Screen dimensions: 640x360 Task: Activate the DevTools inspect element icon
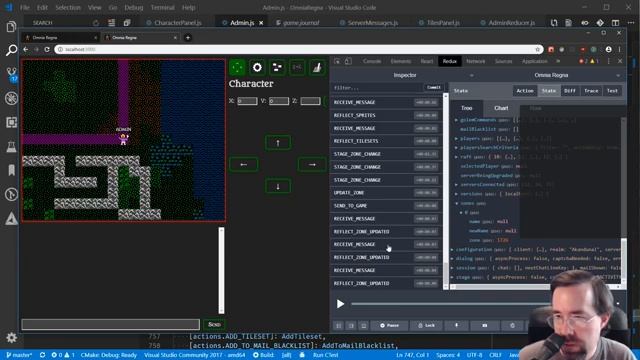(337, 61)
